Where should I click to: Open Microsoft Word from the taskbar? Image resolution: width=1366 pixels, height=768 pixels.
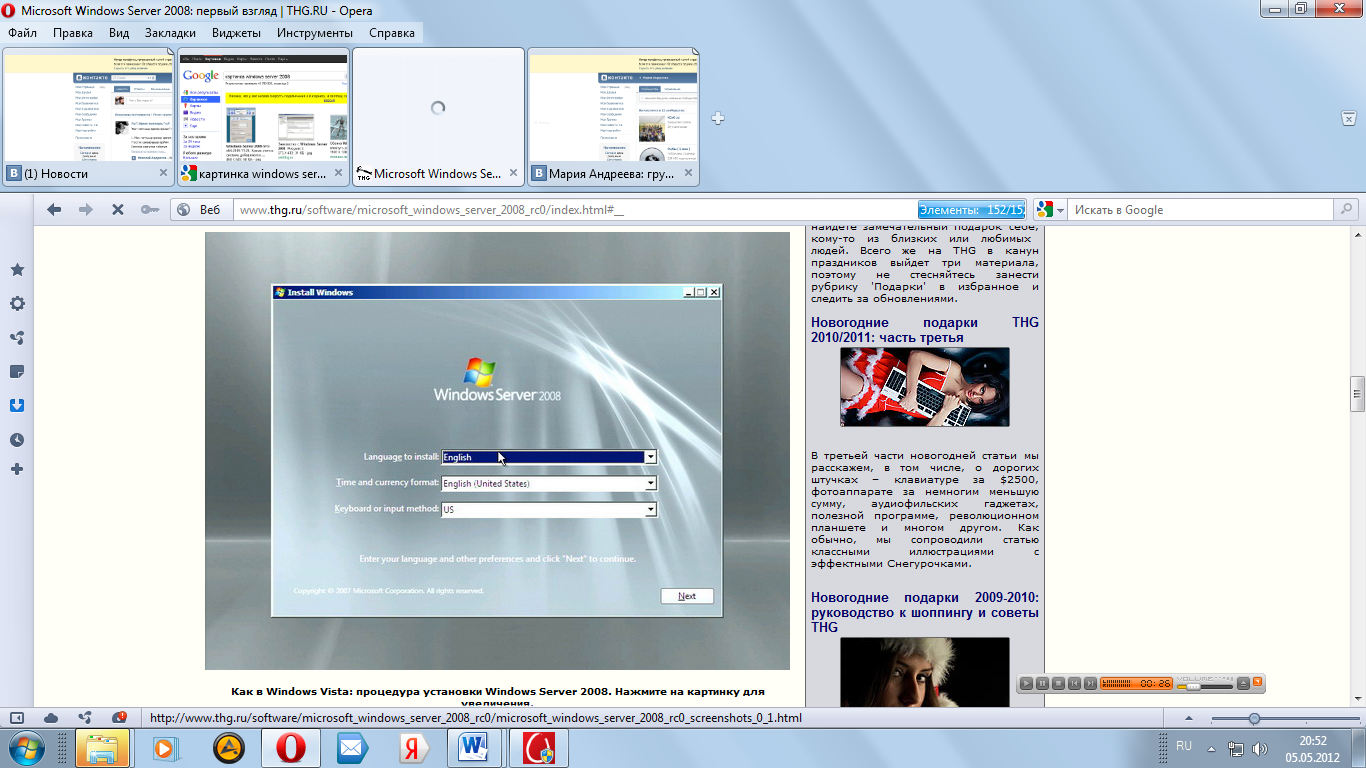click(473, 748)
